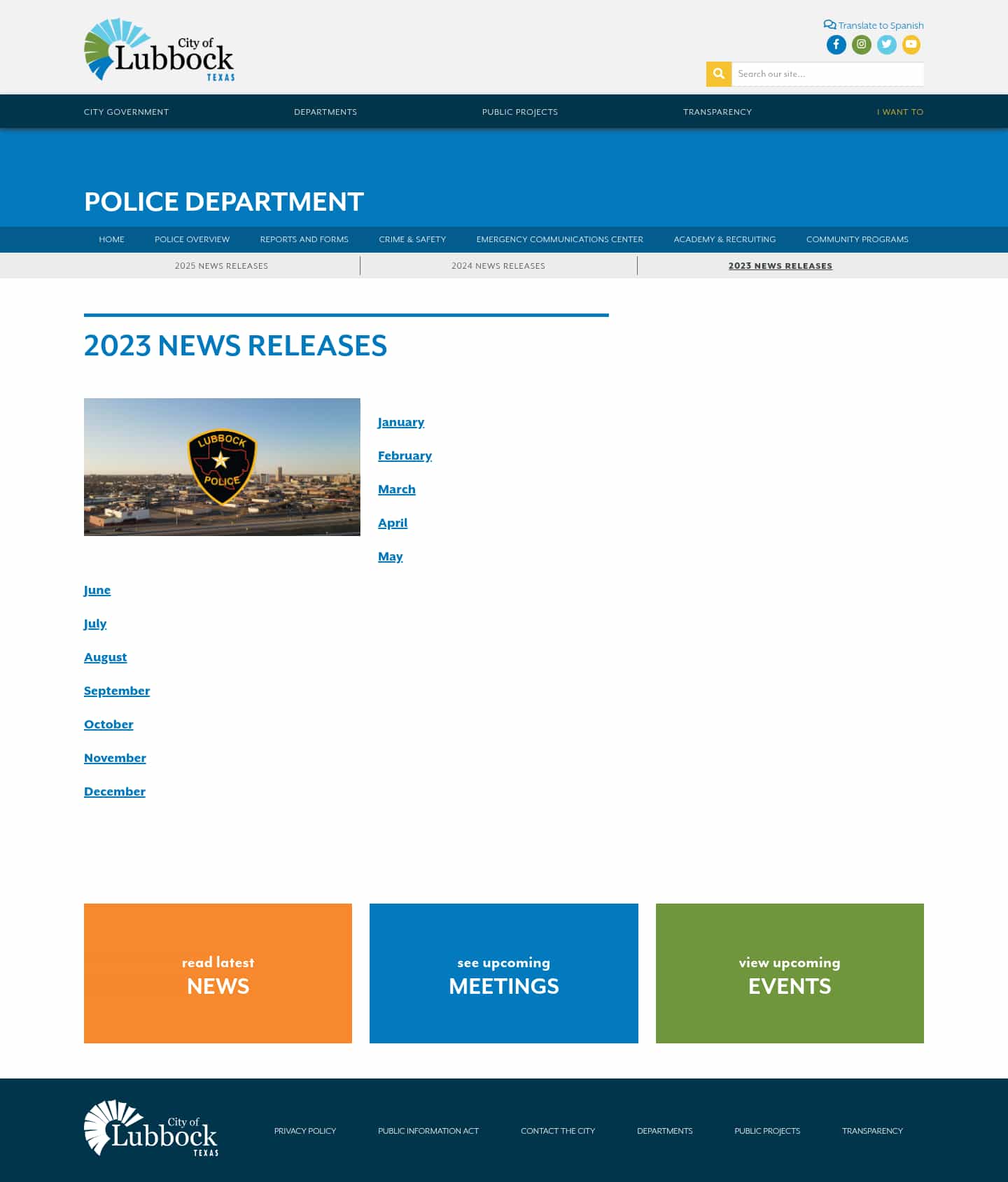Open February news releases

click(405, 456)
